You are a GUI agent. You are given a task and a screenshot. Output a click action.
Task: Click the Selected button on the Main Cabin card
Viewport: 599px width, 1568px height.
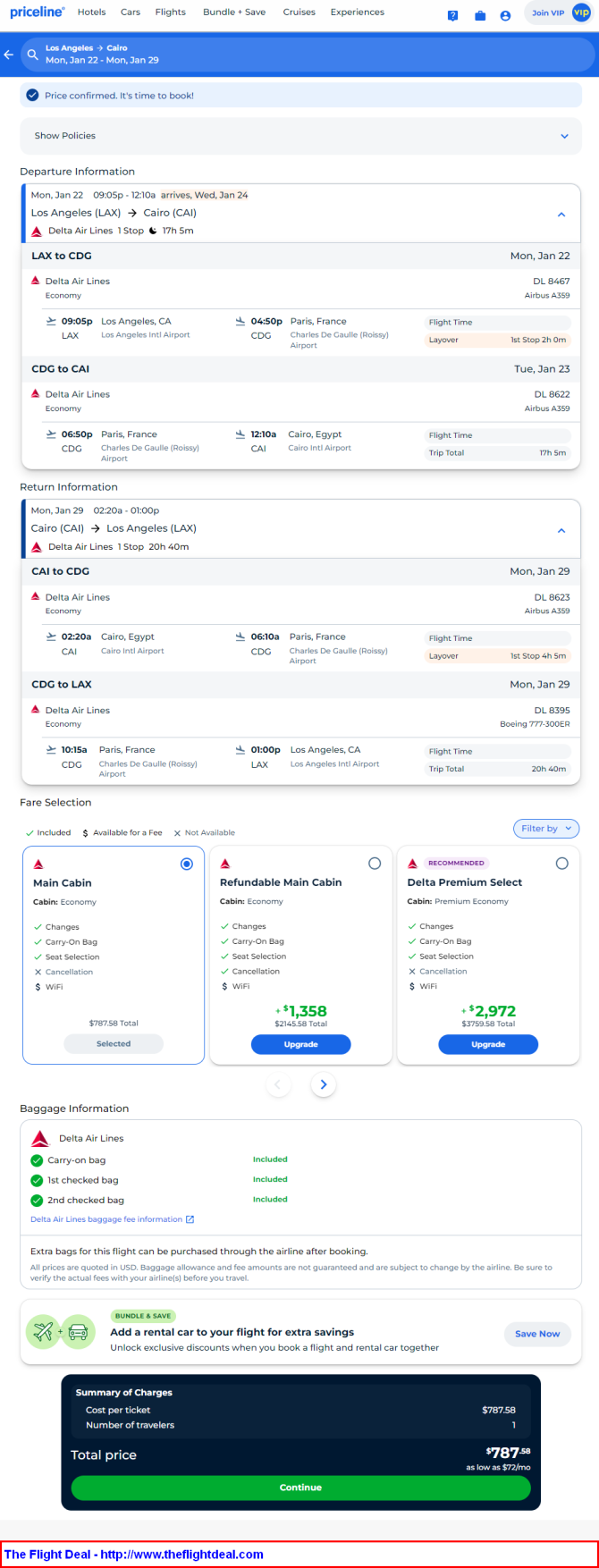tap(114, 1043)
